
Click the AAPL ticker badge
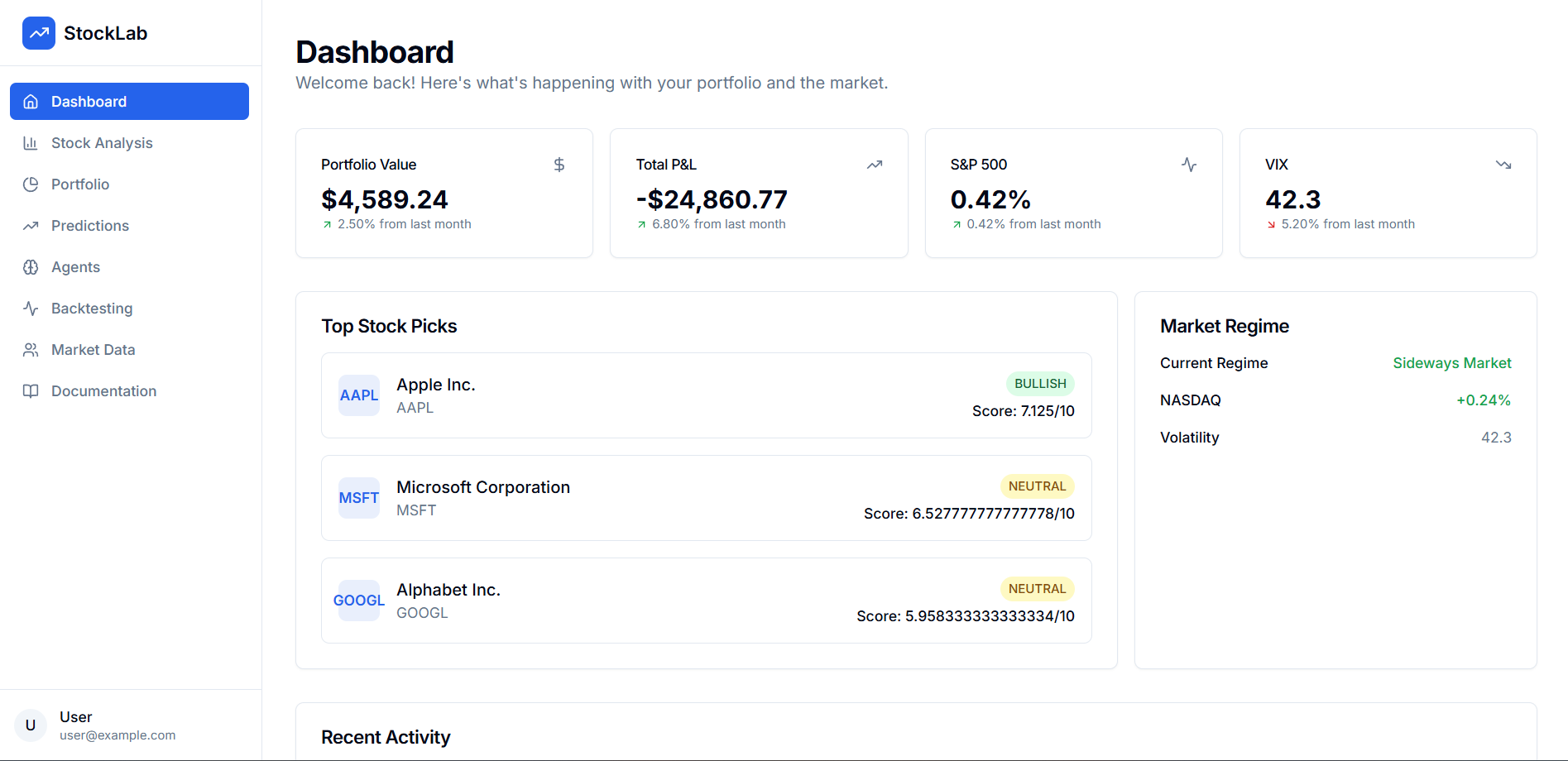coord(359,395)
